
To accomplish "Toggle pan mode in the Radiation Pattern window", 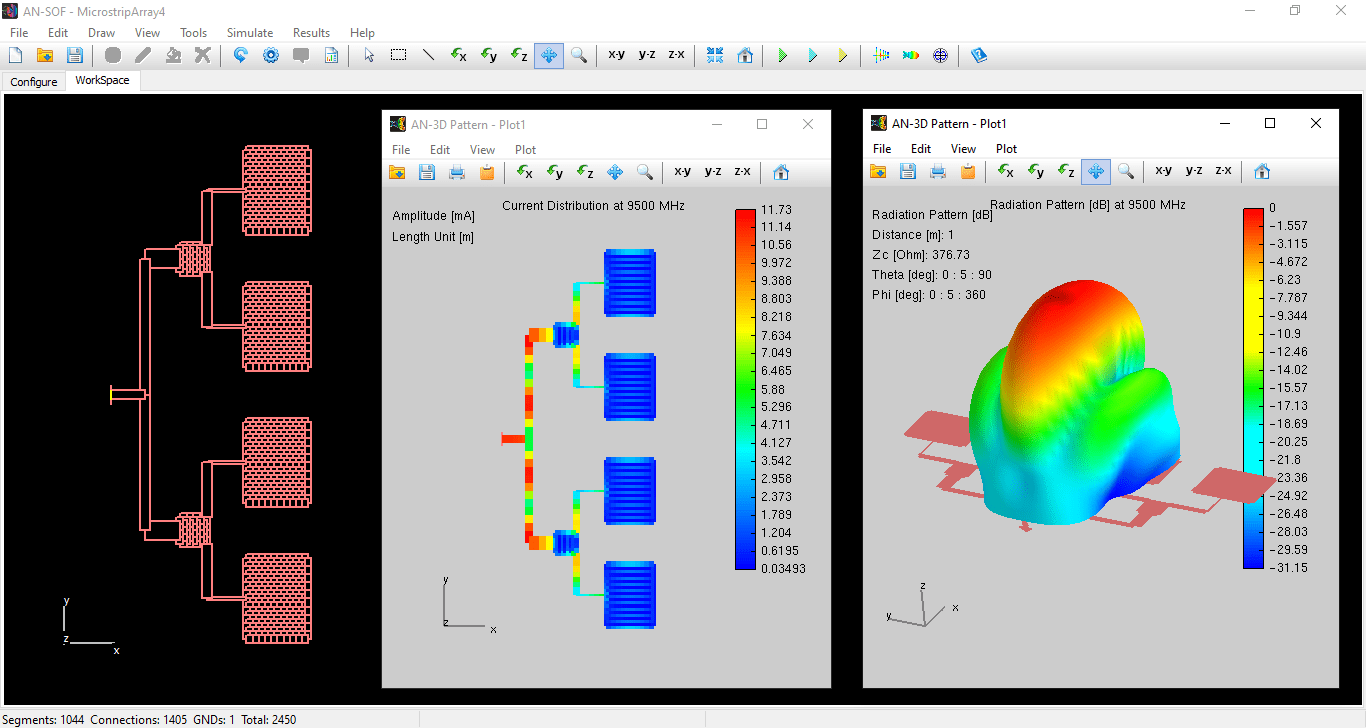I will [x=1095, y=171].
